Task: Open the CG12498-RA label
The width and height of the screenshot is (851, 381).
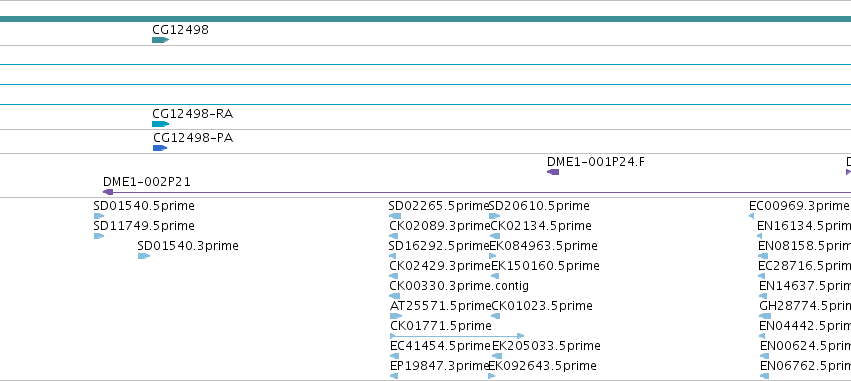Action: (193, 114)
